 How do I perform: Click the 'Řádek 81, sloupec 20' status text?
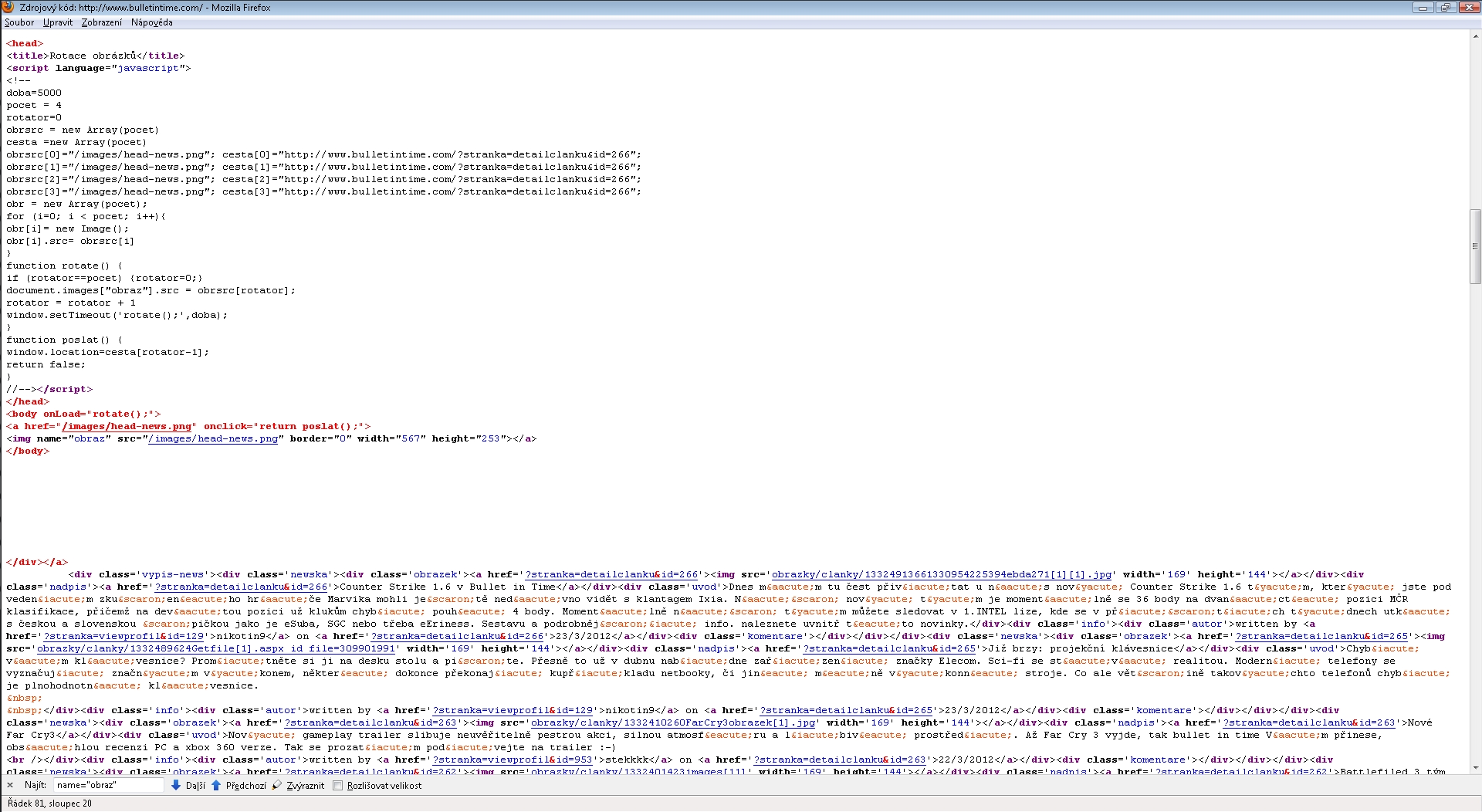pos(50,804)
